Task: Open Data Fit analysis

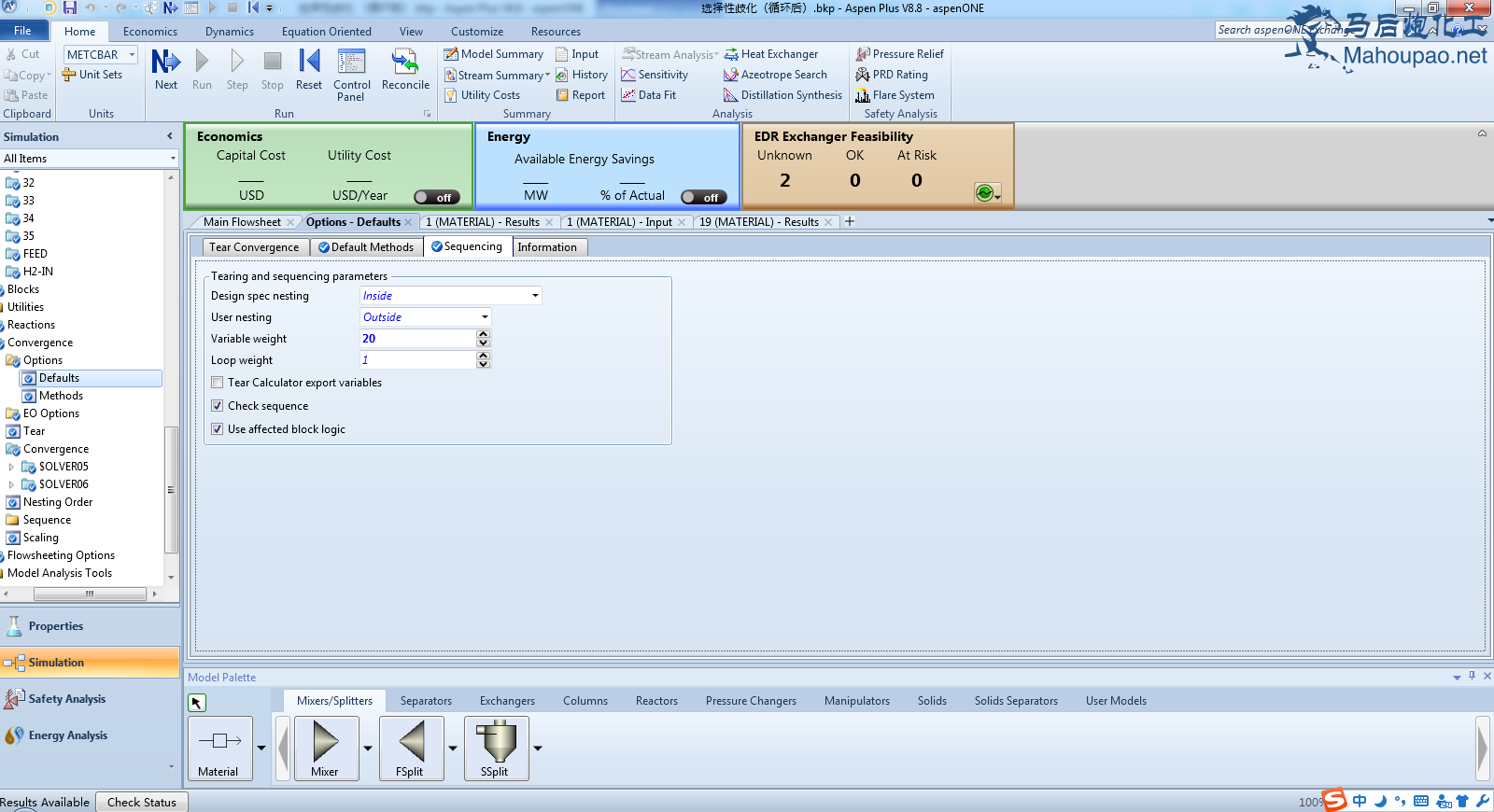Action: 649,95
